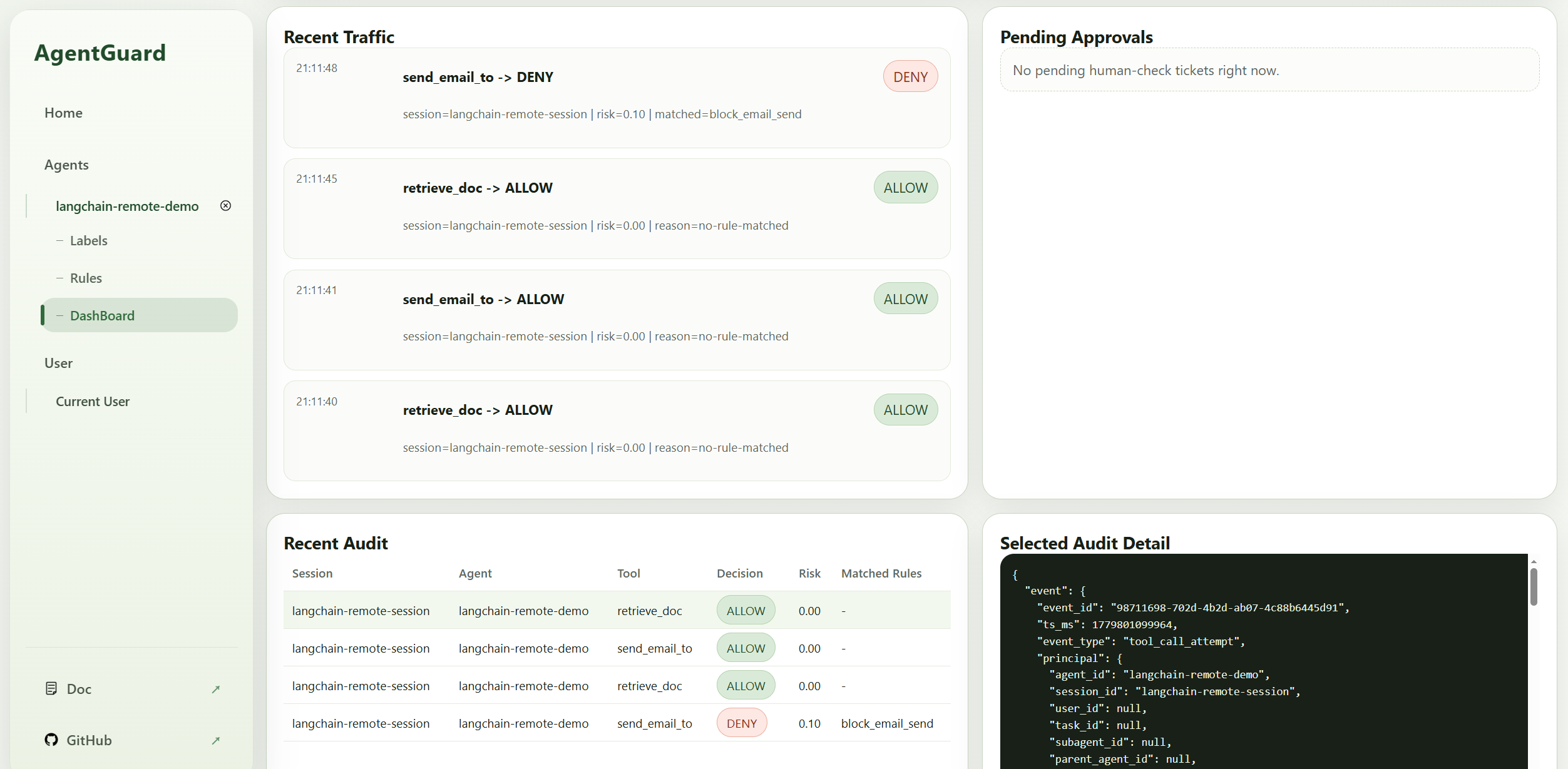This screenshot has width=1568, height=769.
Task: Click the Matched Rules column header
Action: tap(881, 573)
